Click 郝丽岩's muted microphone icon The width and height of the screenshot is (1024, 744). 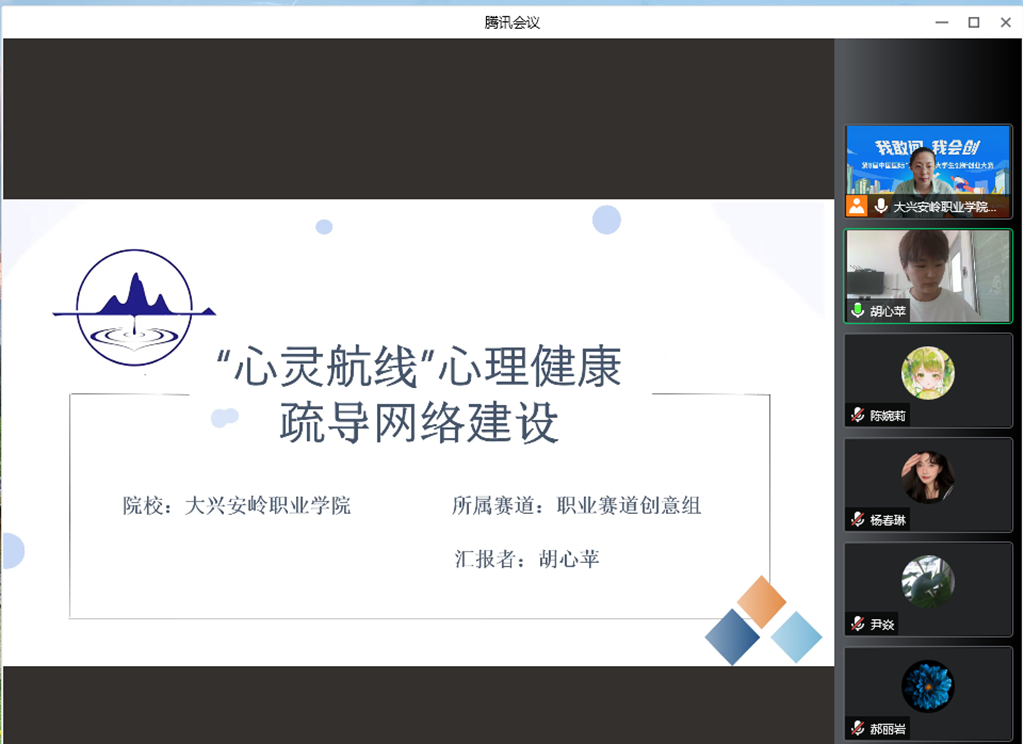tap(857, 728)
